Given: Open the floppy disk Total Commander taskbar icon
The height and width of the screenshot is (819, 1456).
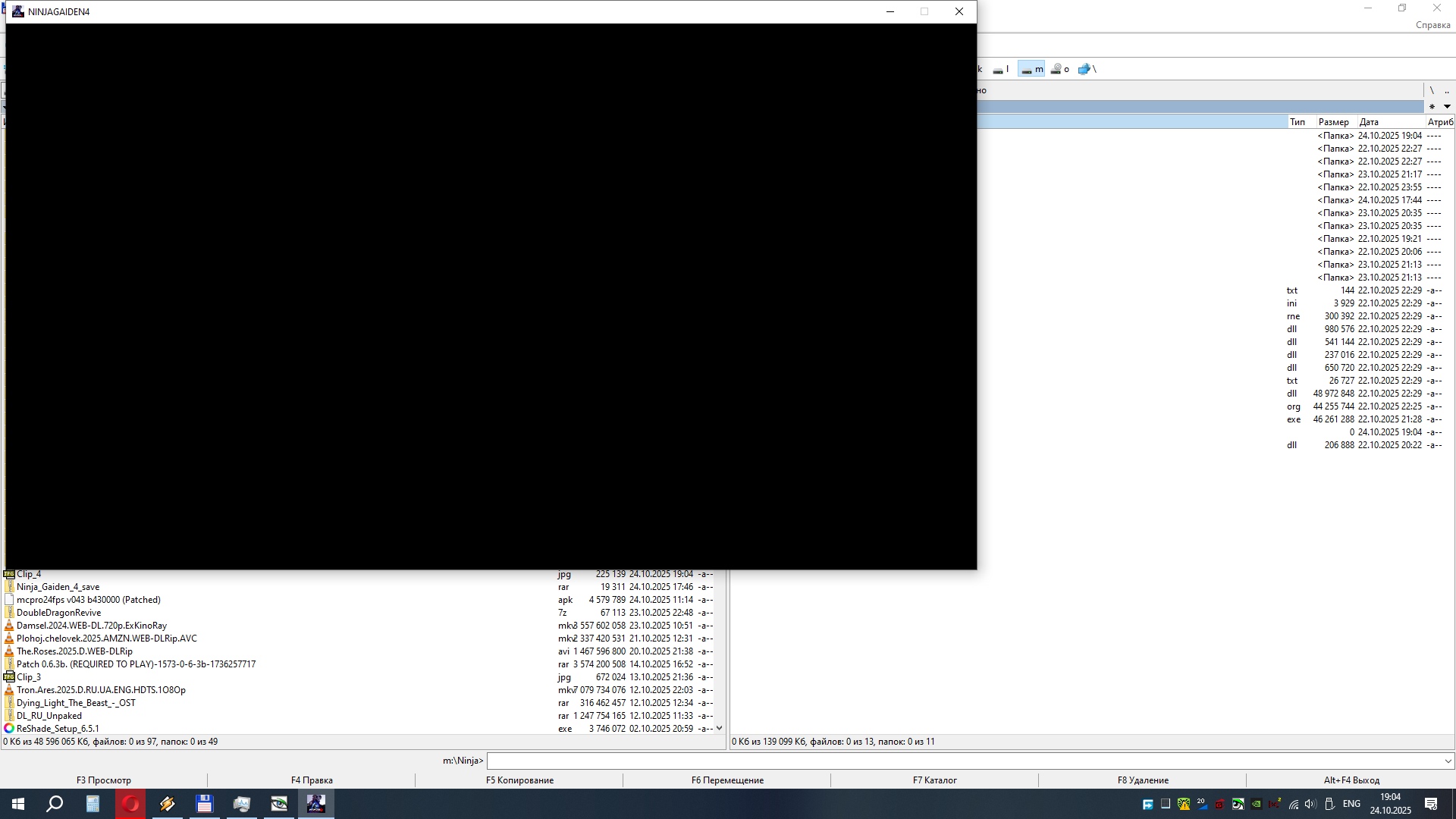Looking at the screenshot, I should tap(204, 804).
